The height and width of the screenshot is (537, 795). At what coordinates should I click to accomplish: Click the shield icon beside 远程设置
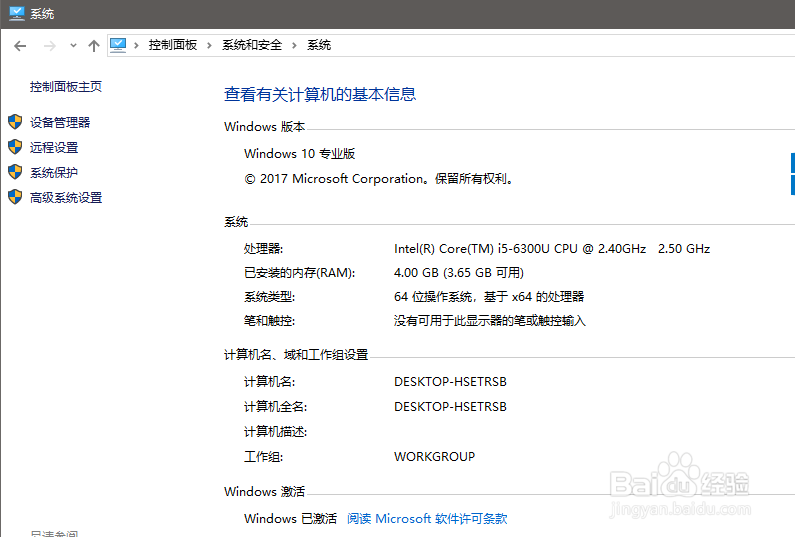pos(15,147)
